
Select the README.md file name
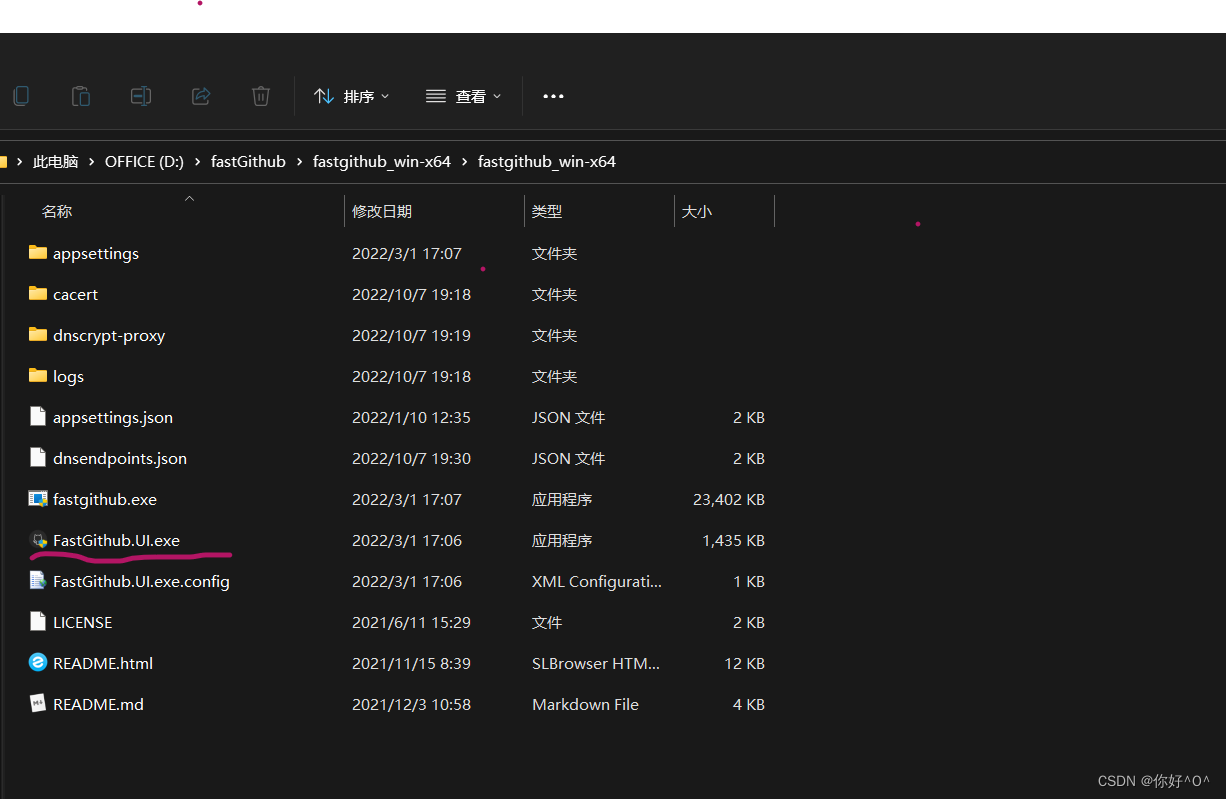coord(98,704)
